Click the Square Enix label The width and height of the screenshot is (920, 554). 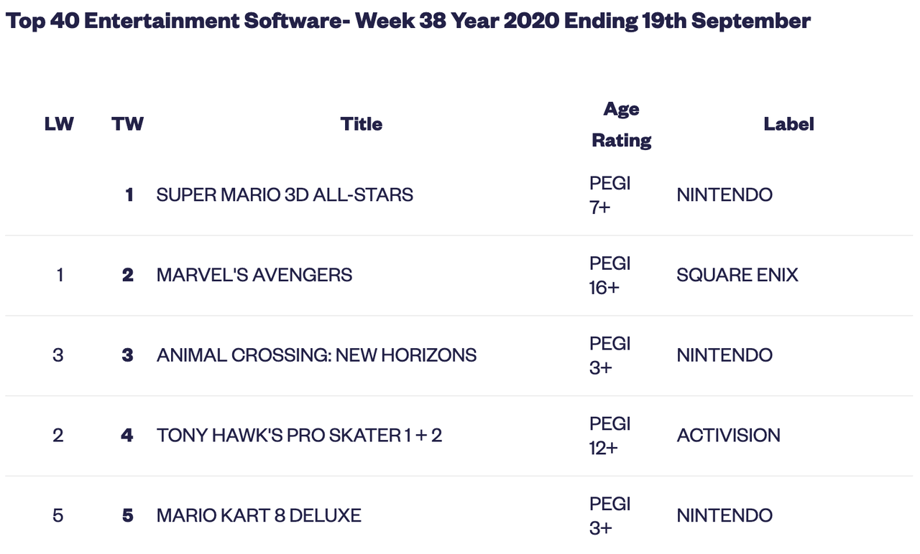[737, 275]
